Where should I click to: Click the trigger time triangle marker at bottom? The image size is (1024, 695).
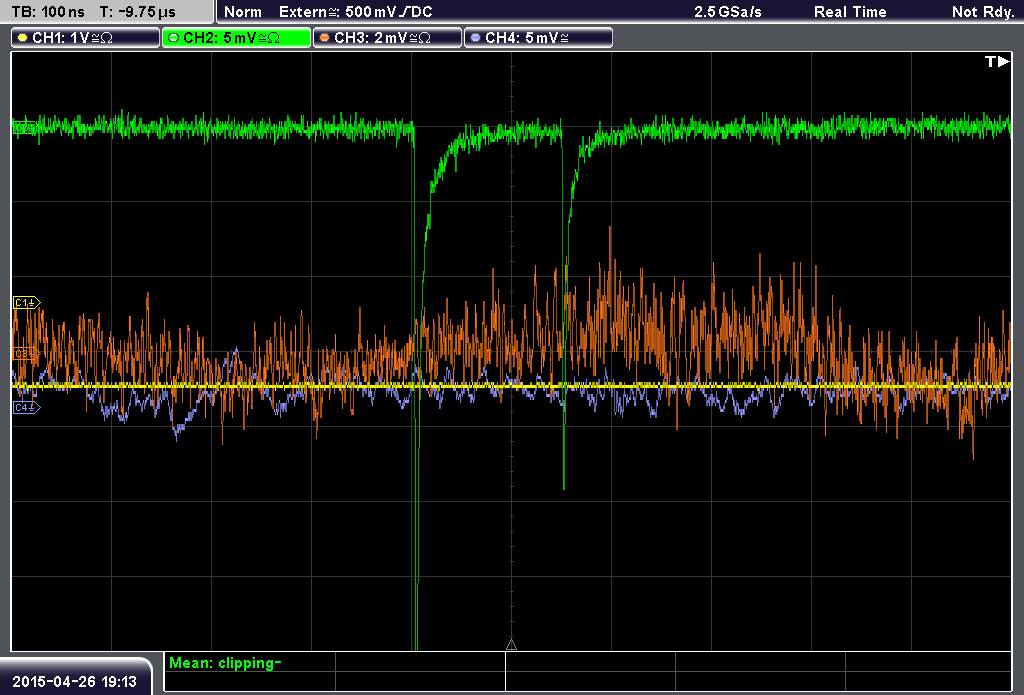click(x=511, y=645)
